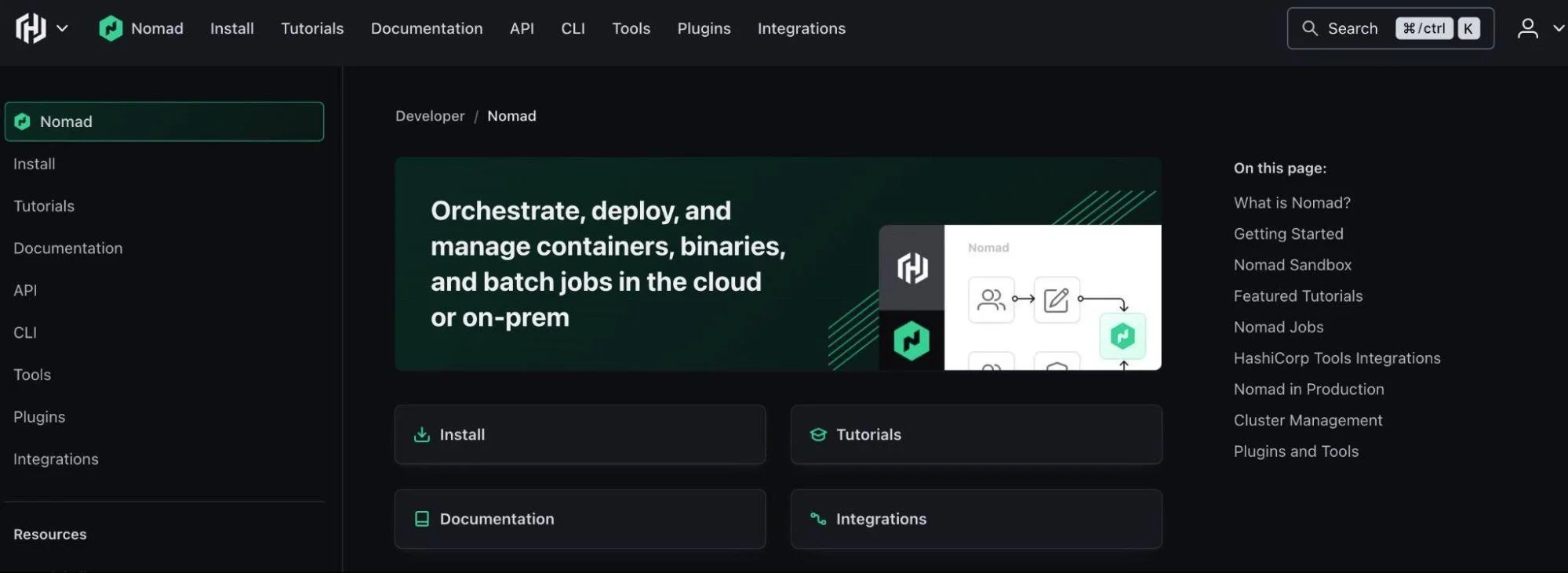Image resolution: width=1568 pixels, height=573 pixels.
Task: Click the HashiCorp logo in top bar
Action: [x=31, y=28]
